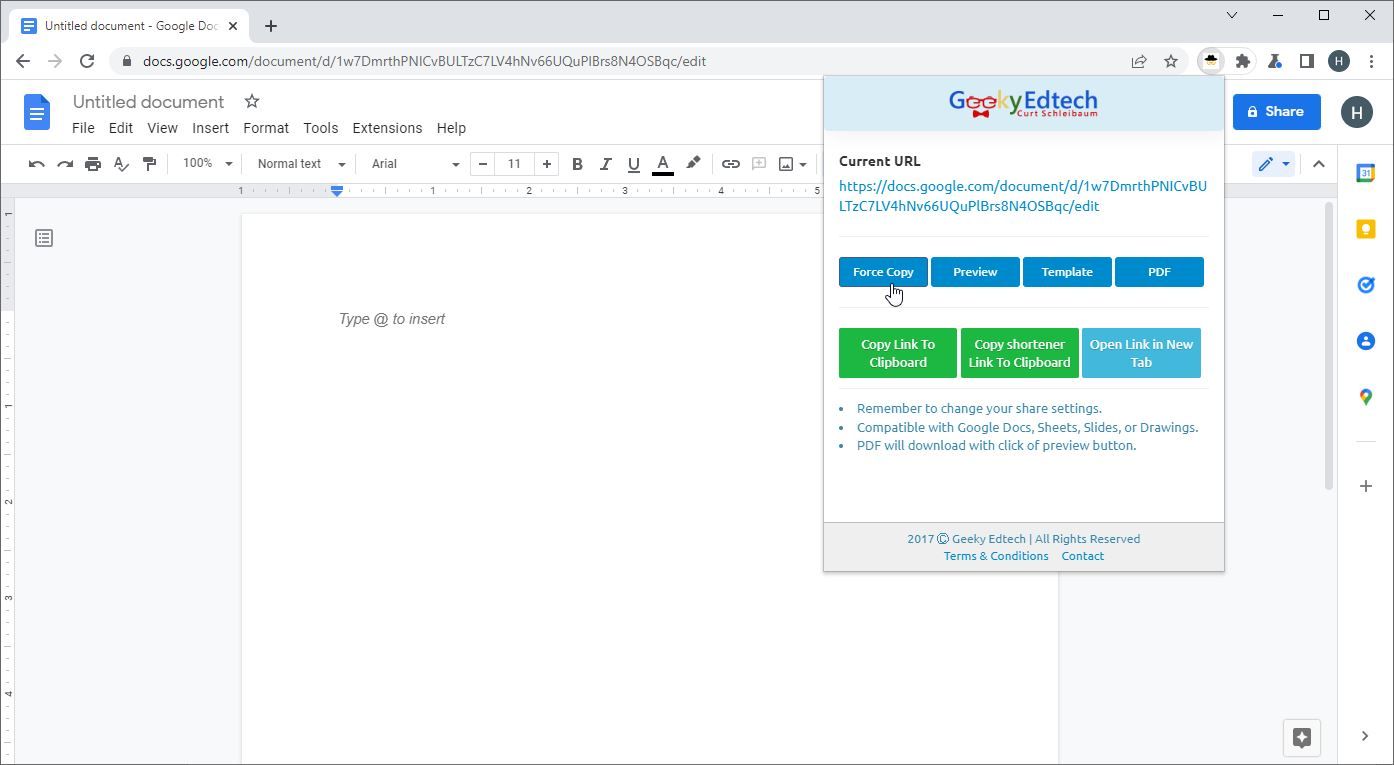Open Google Keep from side panel
This screenshot has height=765, width=1394.
(x=1366, y=229)
